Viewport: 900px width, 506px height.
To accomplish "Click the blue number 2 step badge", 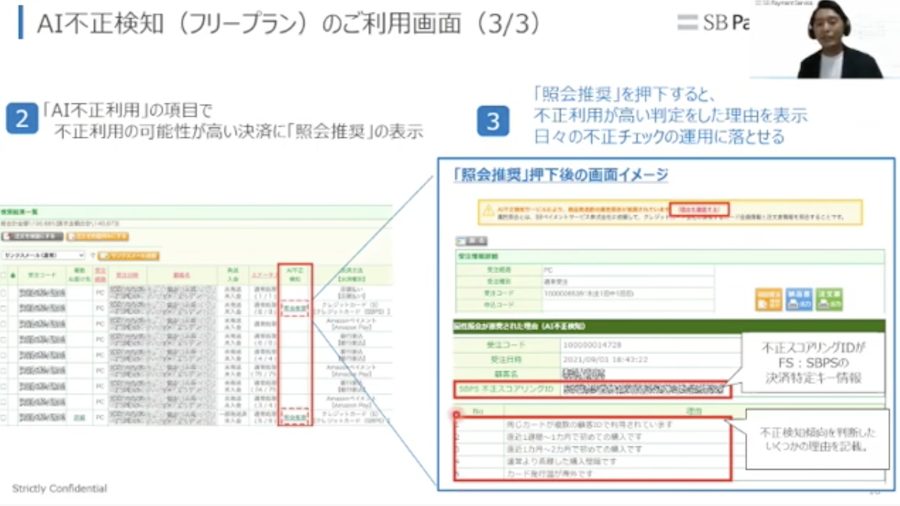I will tap(22, 119).
